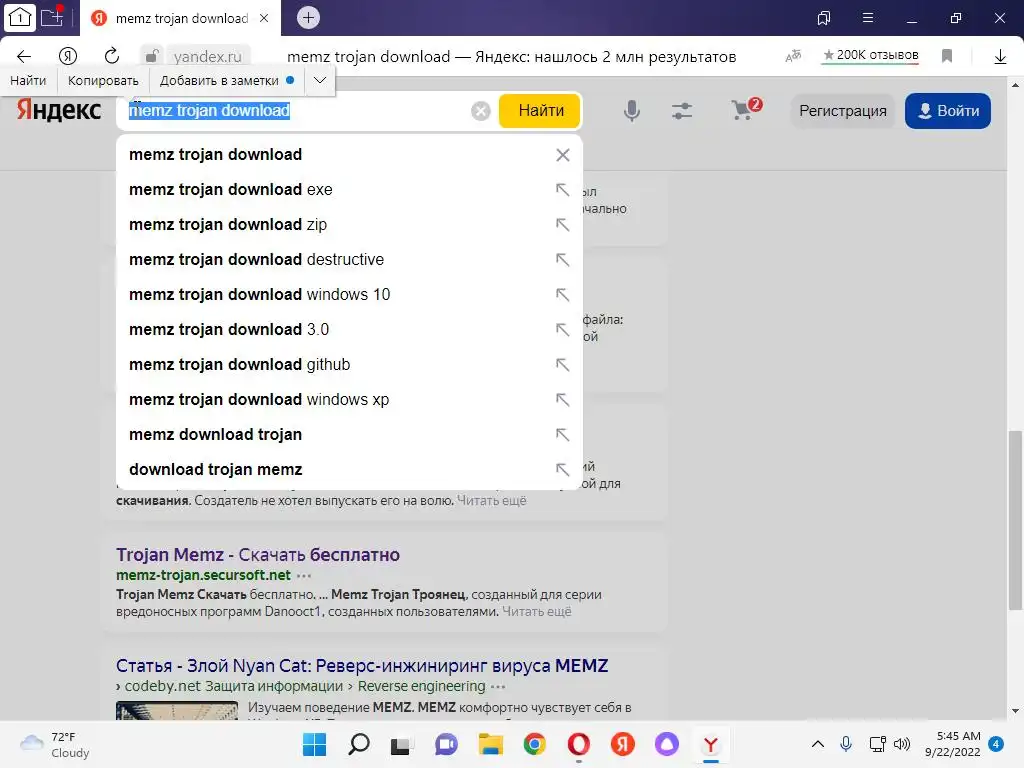Viewport: 1024px width, 768px height.
Task: Open the search filter settings icon
Action: [x=682, y=111]
